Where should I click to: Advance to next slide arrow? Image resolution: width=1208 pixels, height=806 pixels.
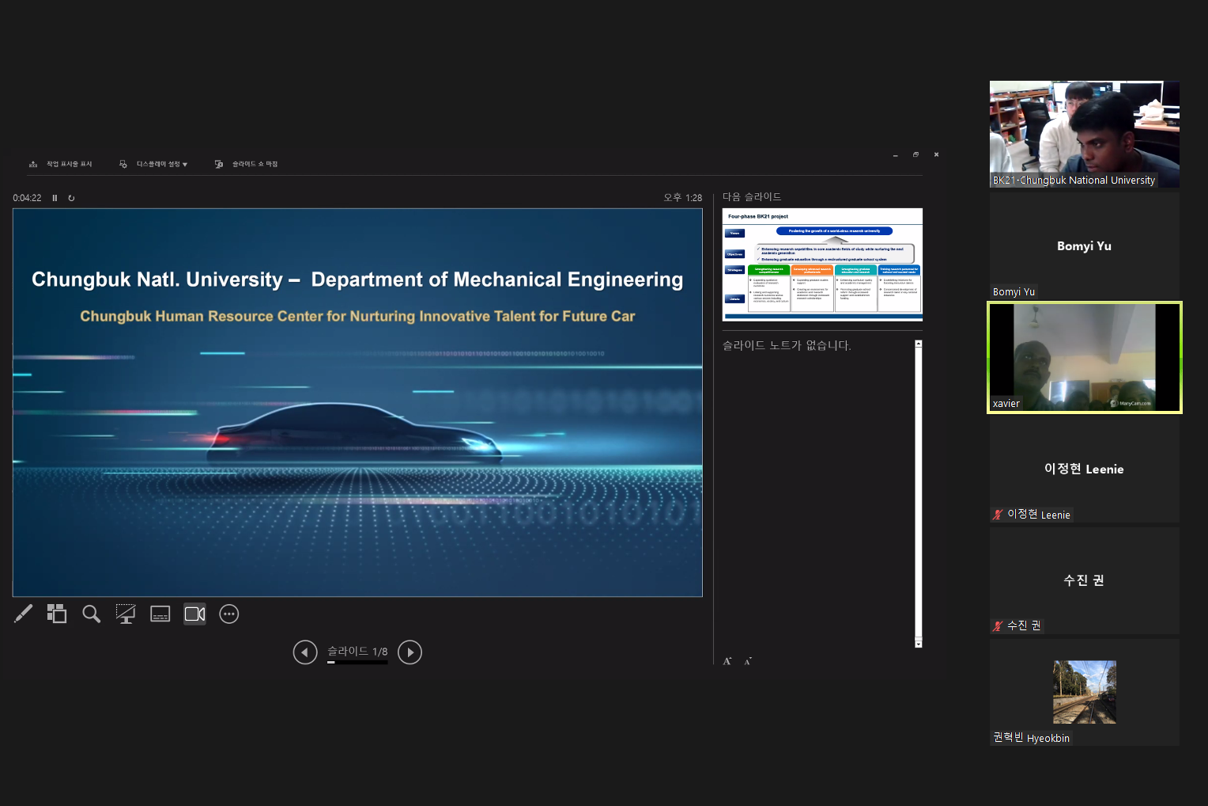[x=410, y=652]
